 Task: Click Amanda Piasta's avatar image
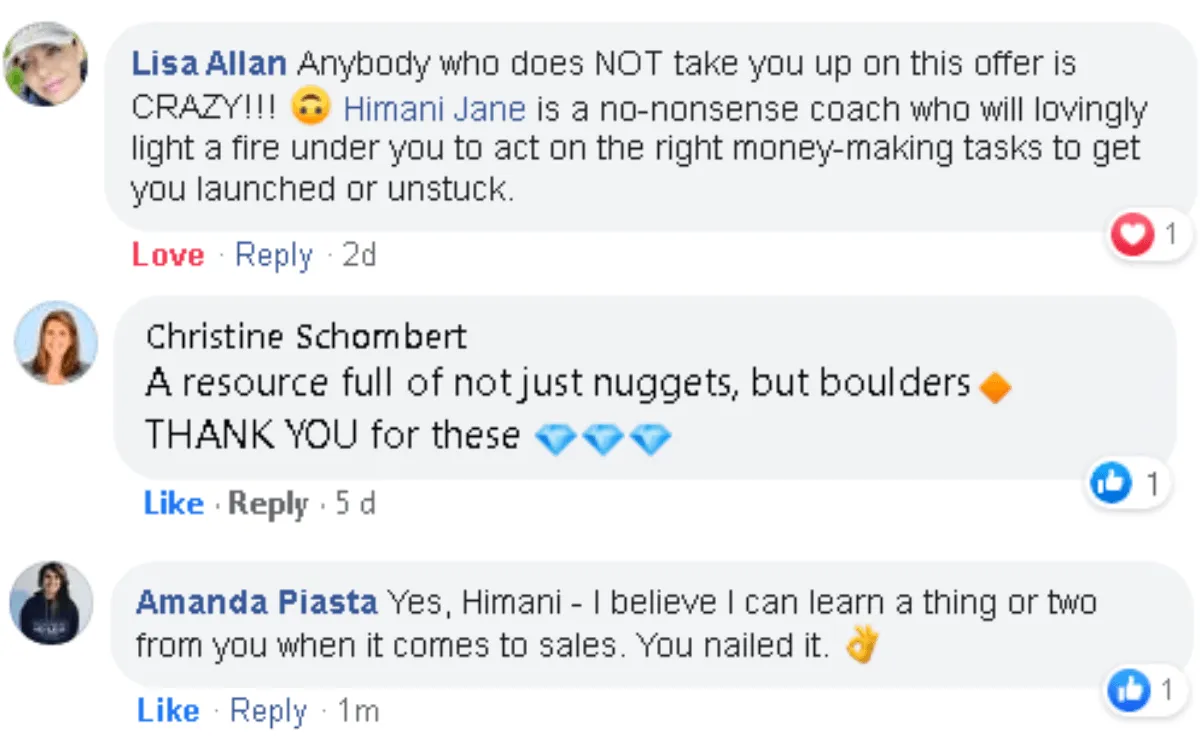coord(51,603)
